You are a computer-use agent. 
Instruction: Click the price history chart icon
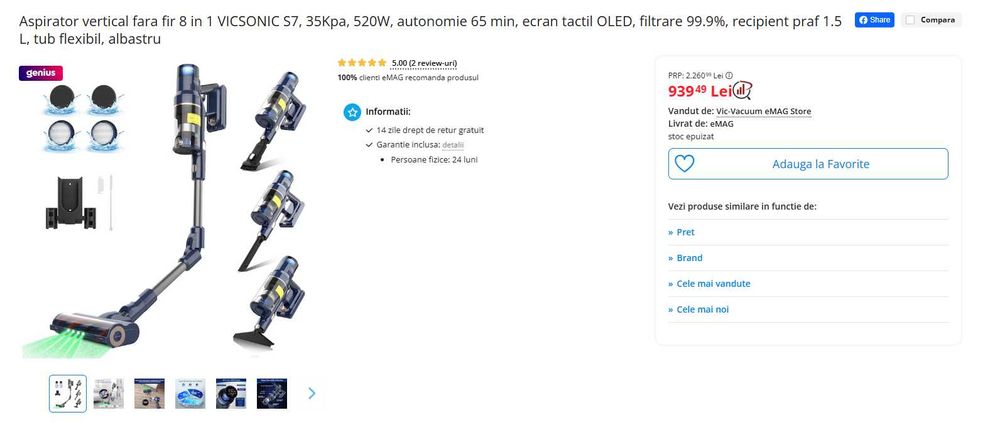coord(742,91)
